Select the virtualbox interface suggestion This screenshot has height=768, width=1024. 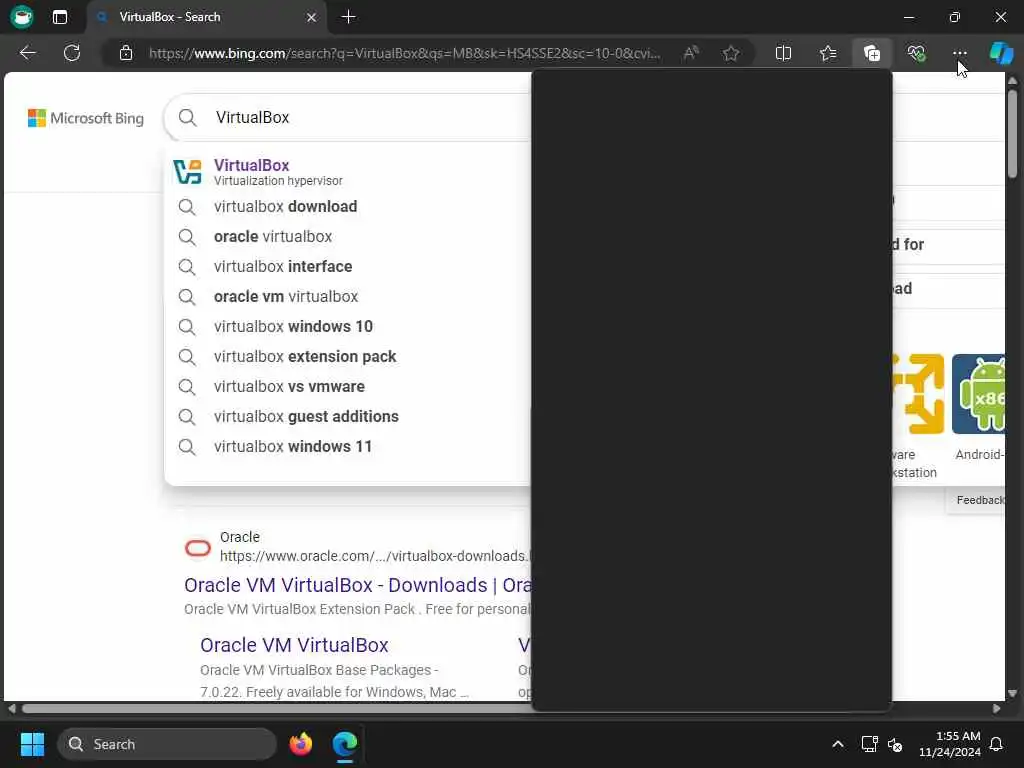[347, 266]
